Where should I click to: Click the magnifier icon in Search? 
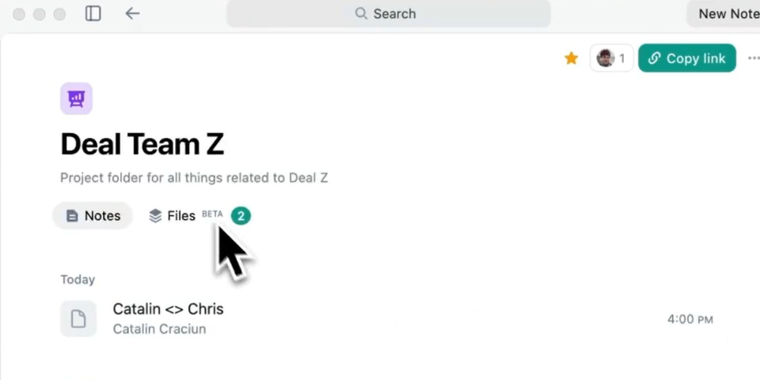pyautogui.click(x=361, y=14)
